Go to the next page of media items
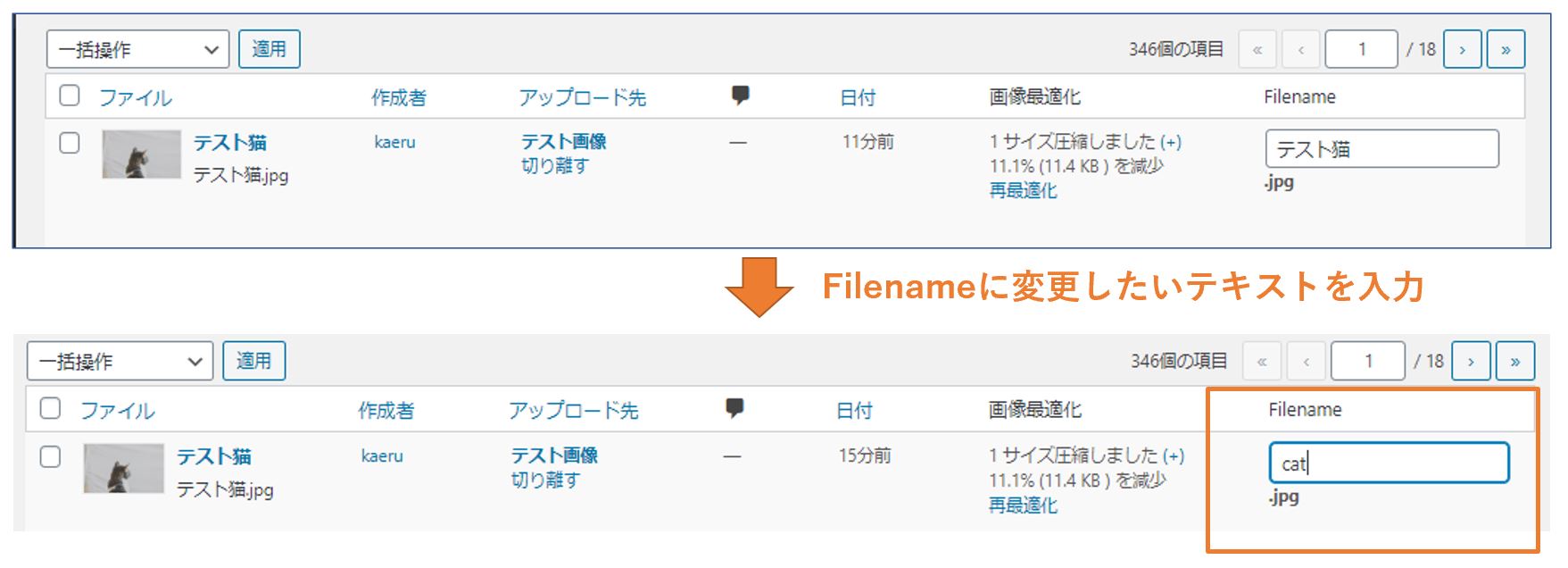This screenshot has height=568, width=1568. pos(1463,49)
